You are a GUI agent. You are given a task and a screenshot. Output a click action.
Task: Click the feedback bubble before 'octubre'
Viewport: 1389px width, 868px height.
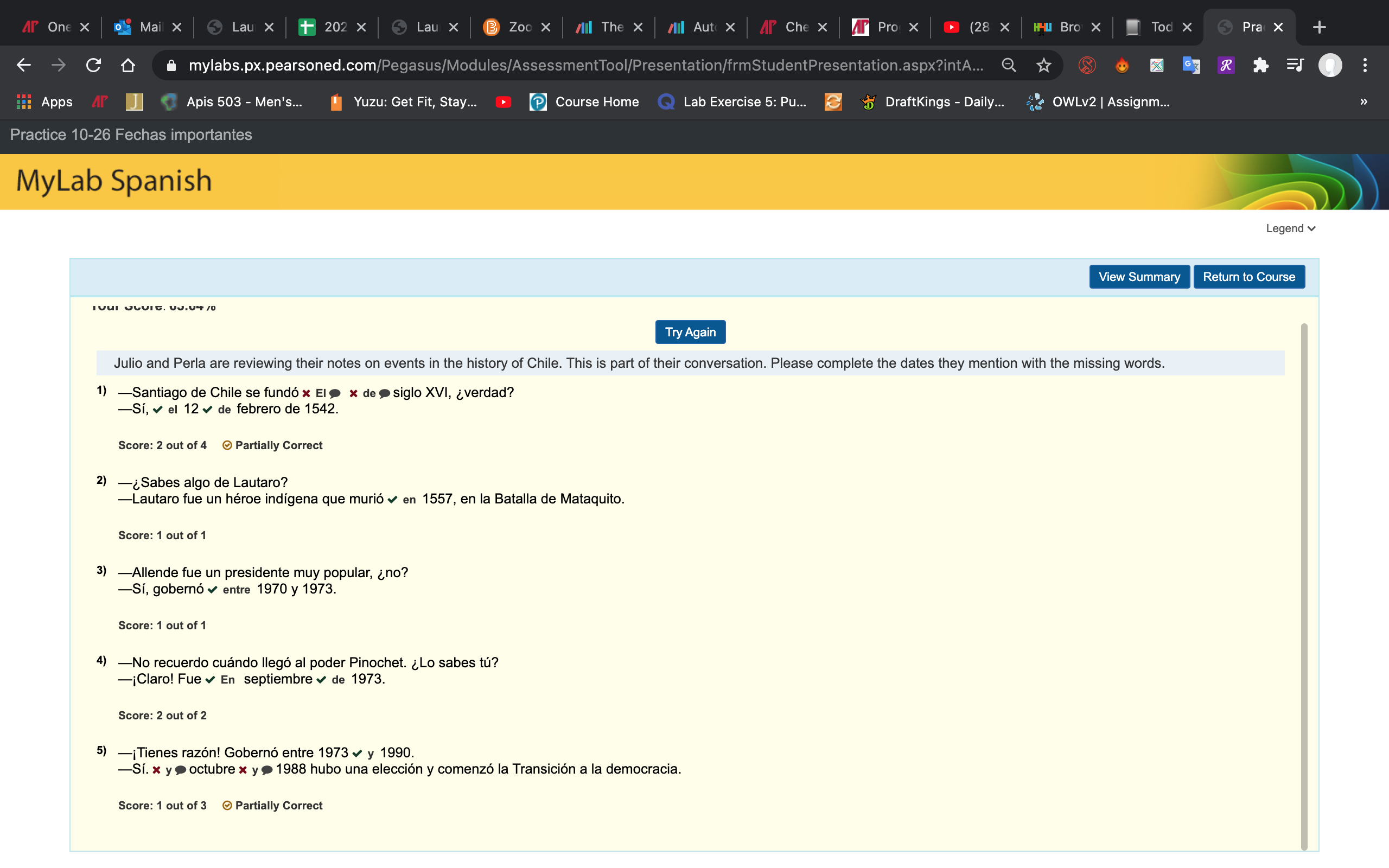click(x=180, y=770)
